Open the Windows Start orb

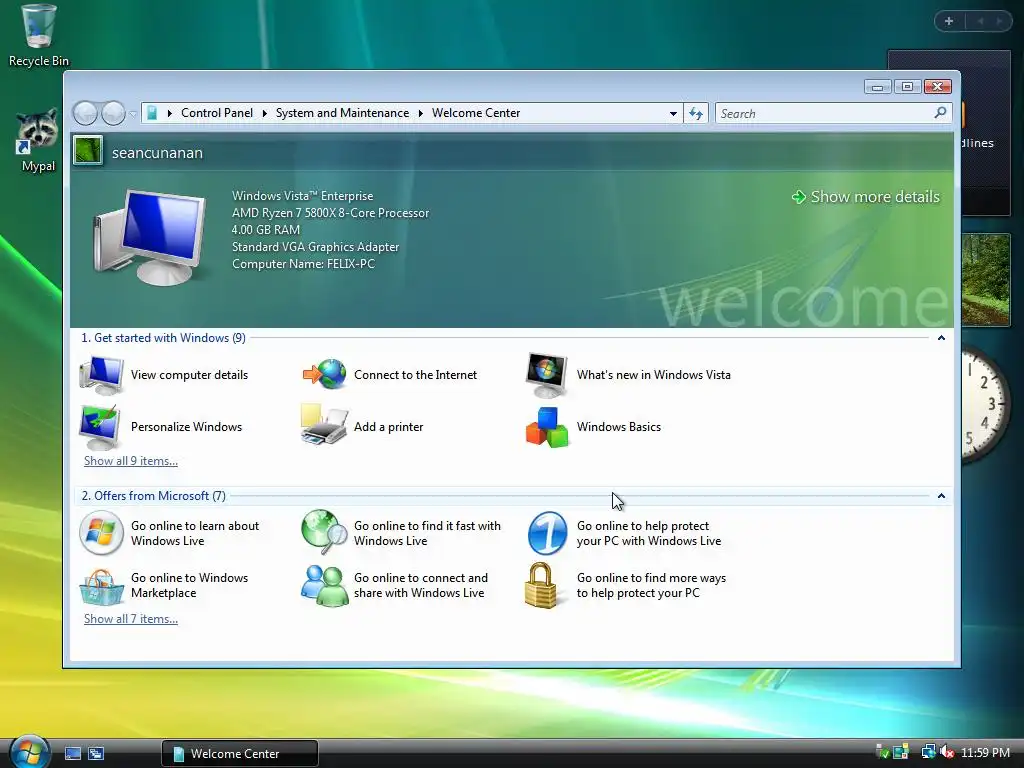[29, 751]
